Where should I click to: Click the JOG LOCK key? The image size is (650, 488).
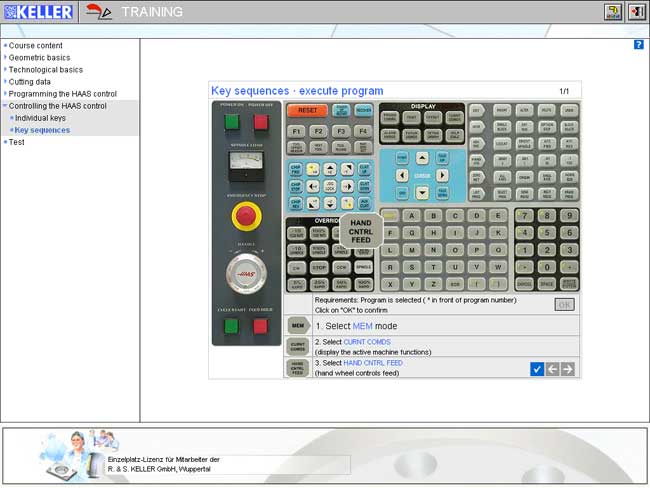(x=330, y=186)
